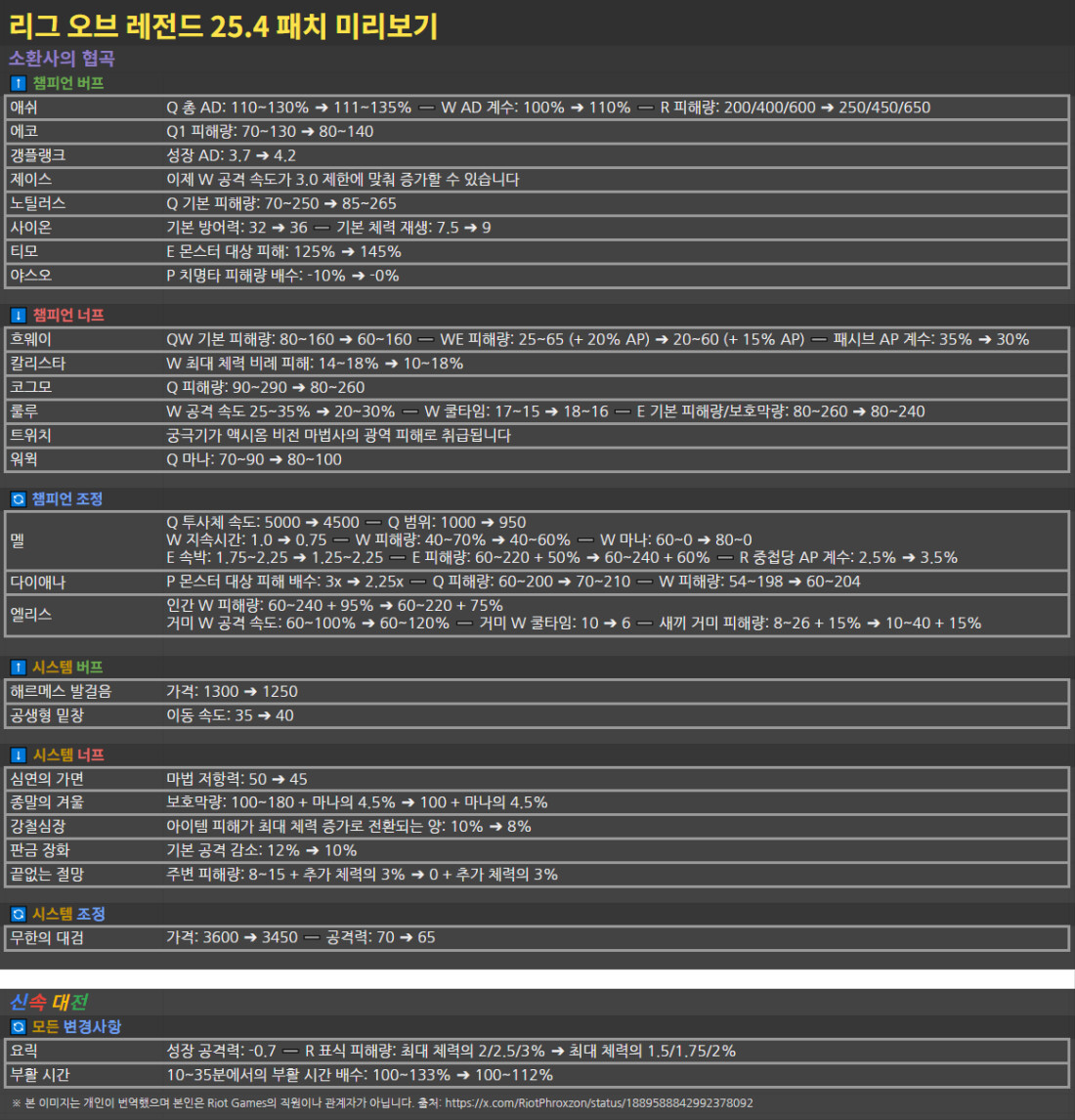Click the 흐웨이 champion nerf row

537,339
